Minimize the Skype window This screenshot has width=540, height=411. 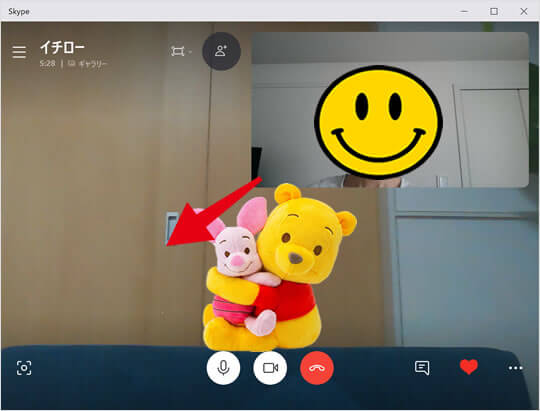(464, 11)
